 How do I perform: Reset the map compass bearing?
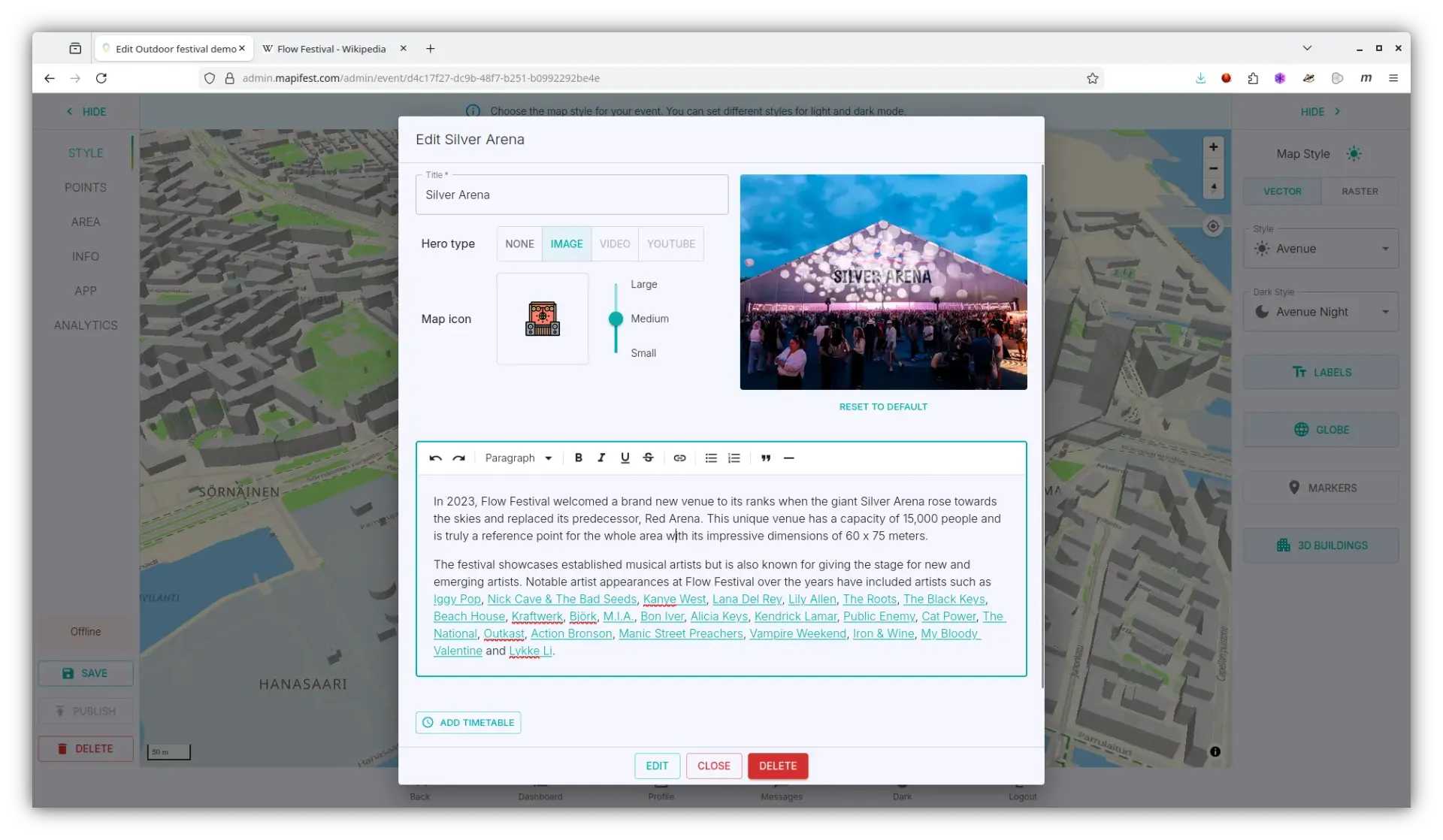1213,188
